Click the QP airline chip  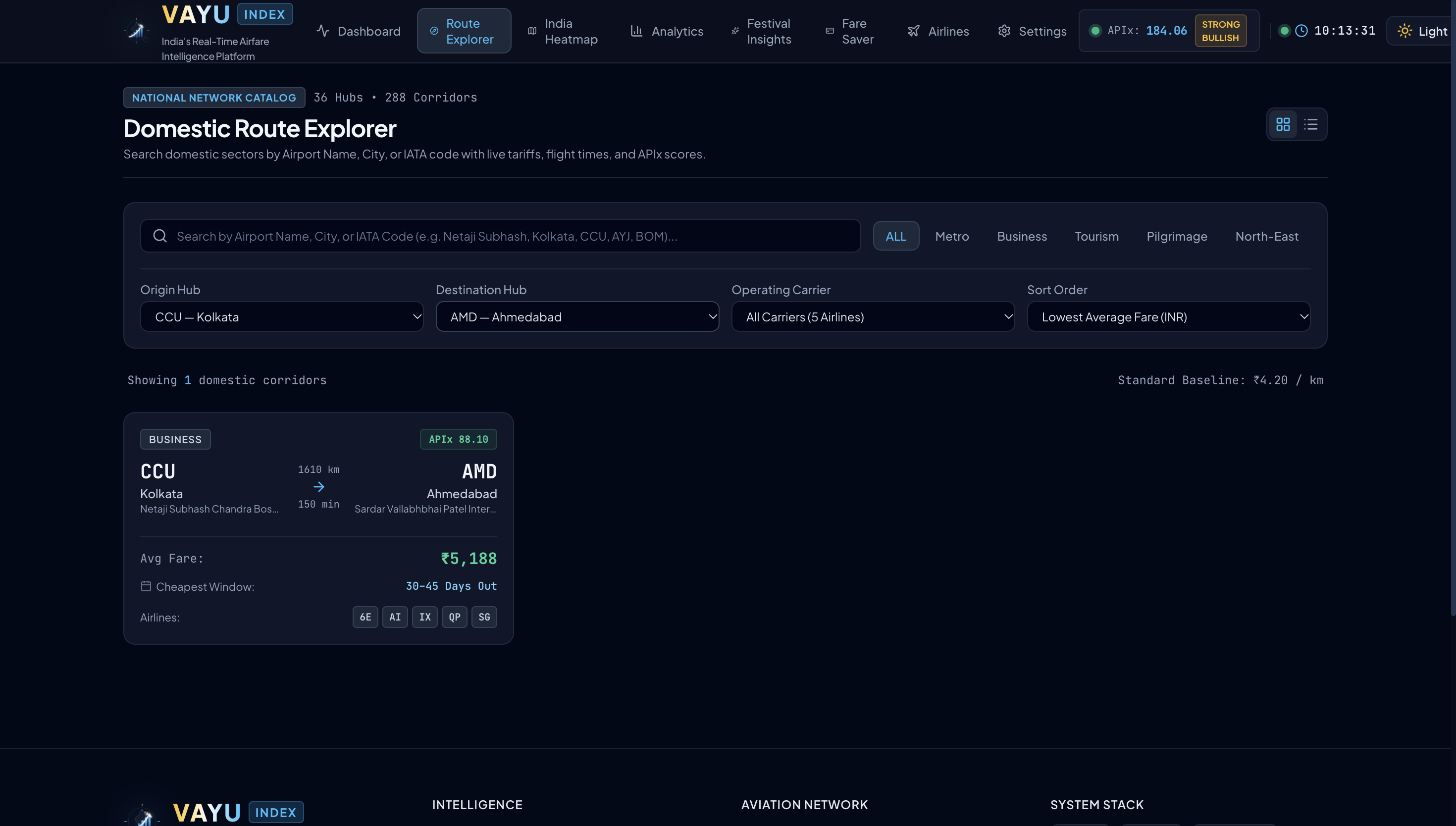tap(454, 617)
